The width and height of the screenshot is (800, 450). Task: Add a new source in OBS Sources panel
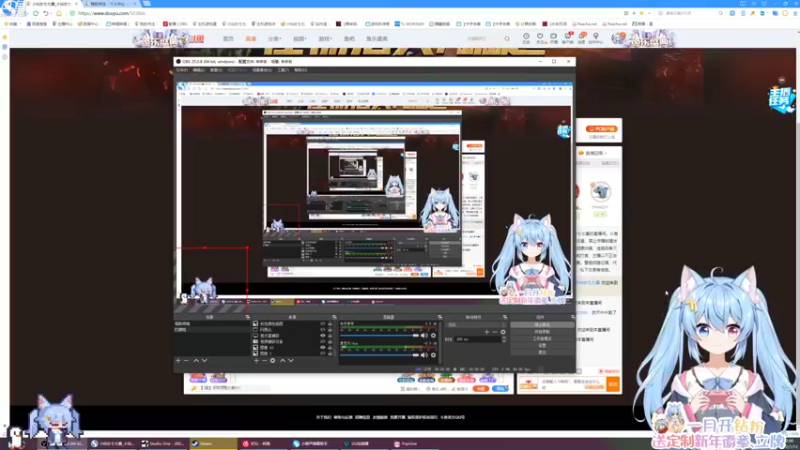[256, 361]
